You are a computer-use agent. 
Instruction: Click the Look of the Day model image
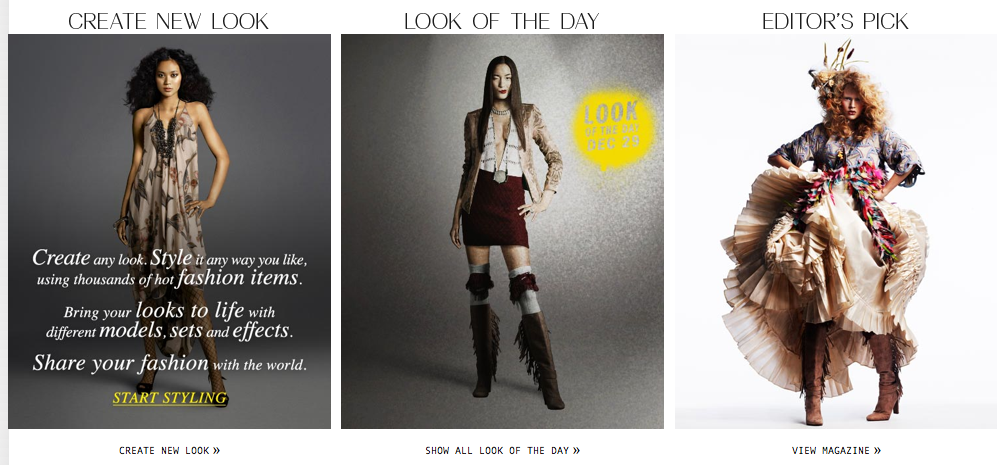pyautogui.click(x=502, y=232)
